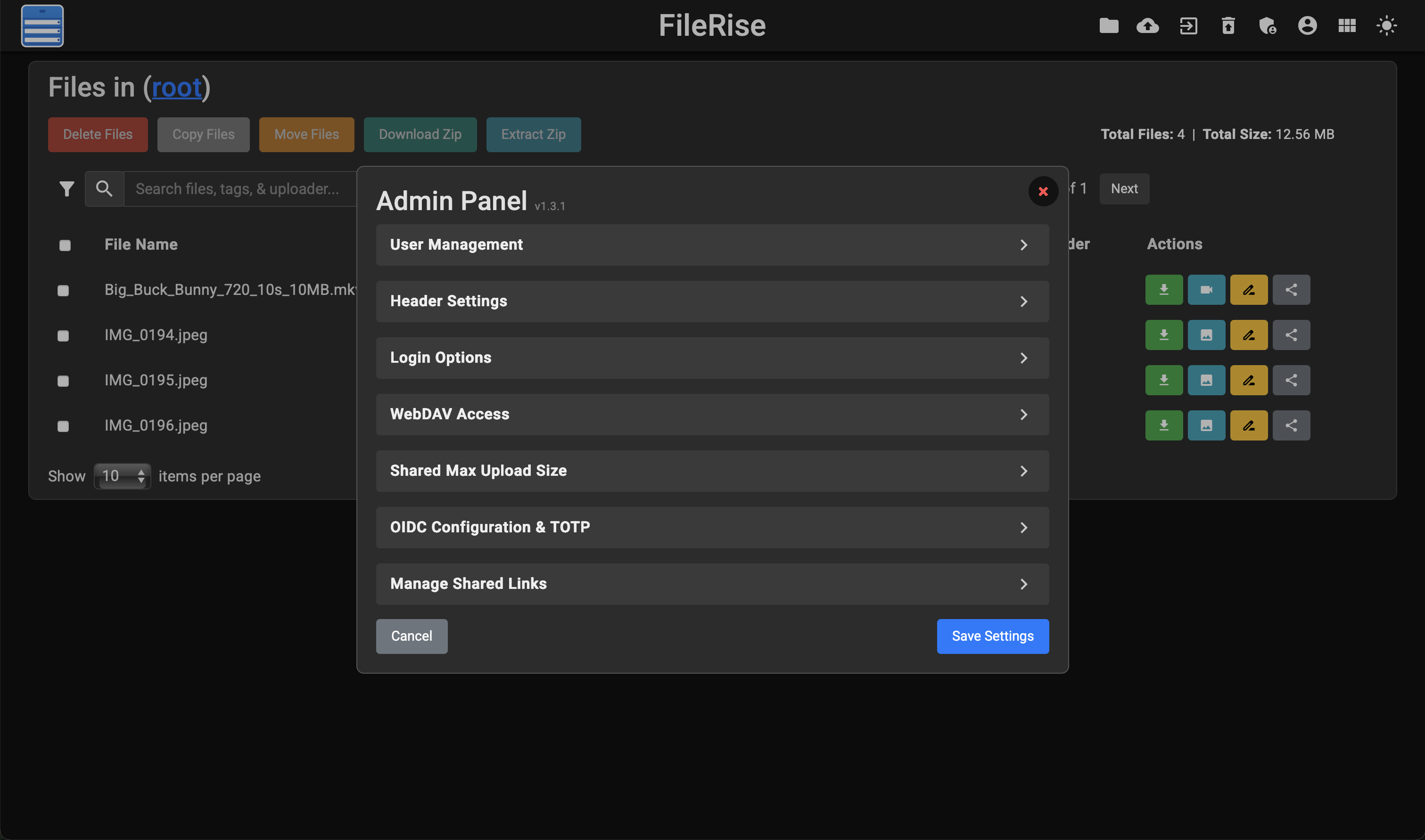Open Manage Shared Links section
Viewport: 1425px width, 840px height.
[x=712, y=584]
